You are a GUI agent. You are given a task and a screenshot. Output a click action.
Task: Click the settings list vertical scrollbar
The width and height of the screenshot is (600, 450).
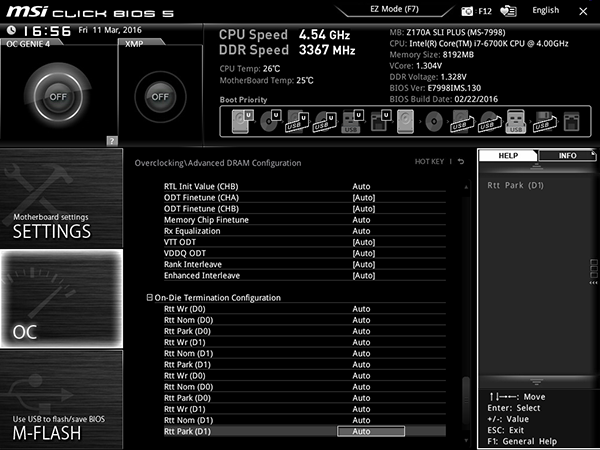466,314
